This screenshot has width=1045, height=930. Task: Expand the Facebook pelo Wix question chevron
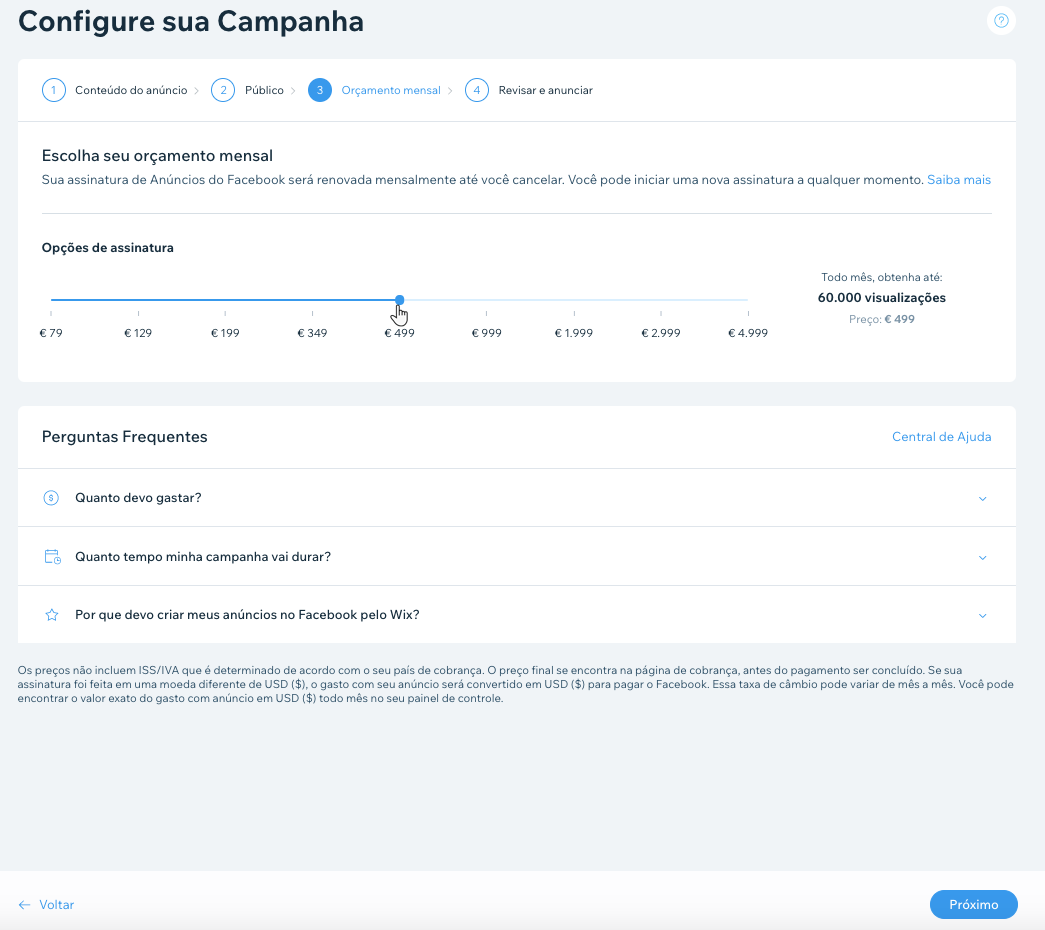click(982, 615)
